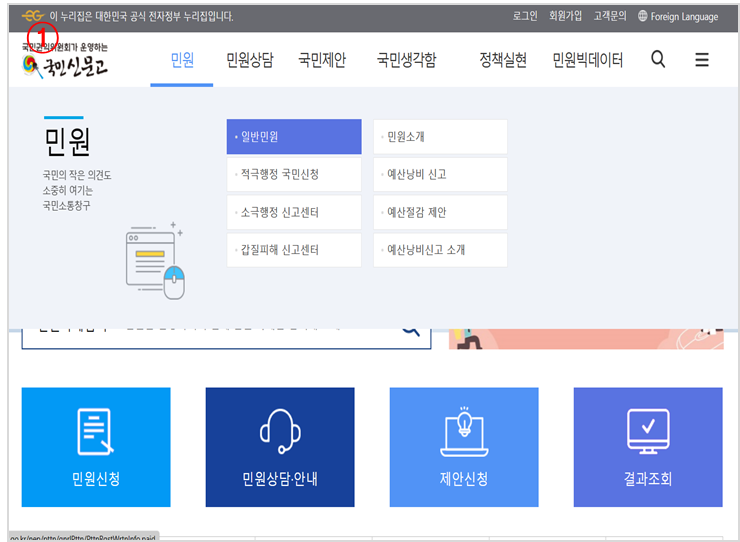Click the partially hidden search input field
This screenshot has height=542, width=740.
[x=227, y=339]
